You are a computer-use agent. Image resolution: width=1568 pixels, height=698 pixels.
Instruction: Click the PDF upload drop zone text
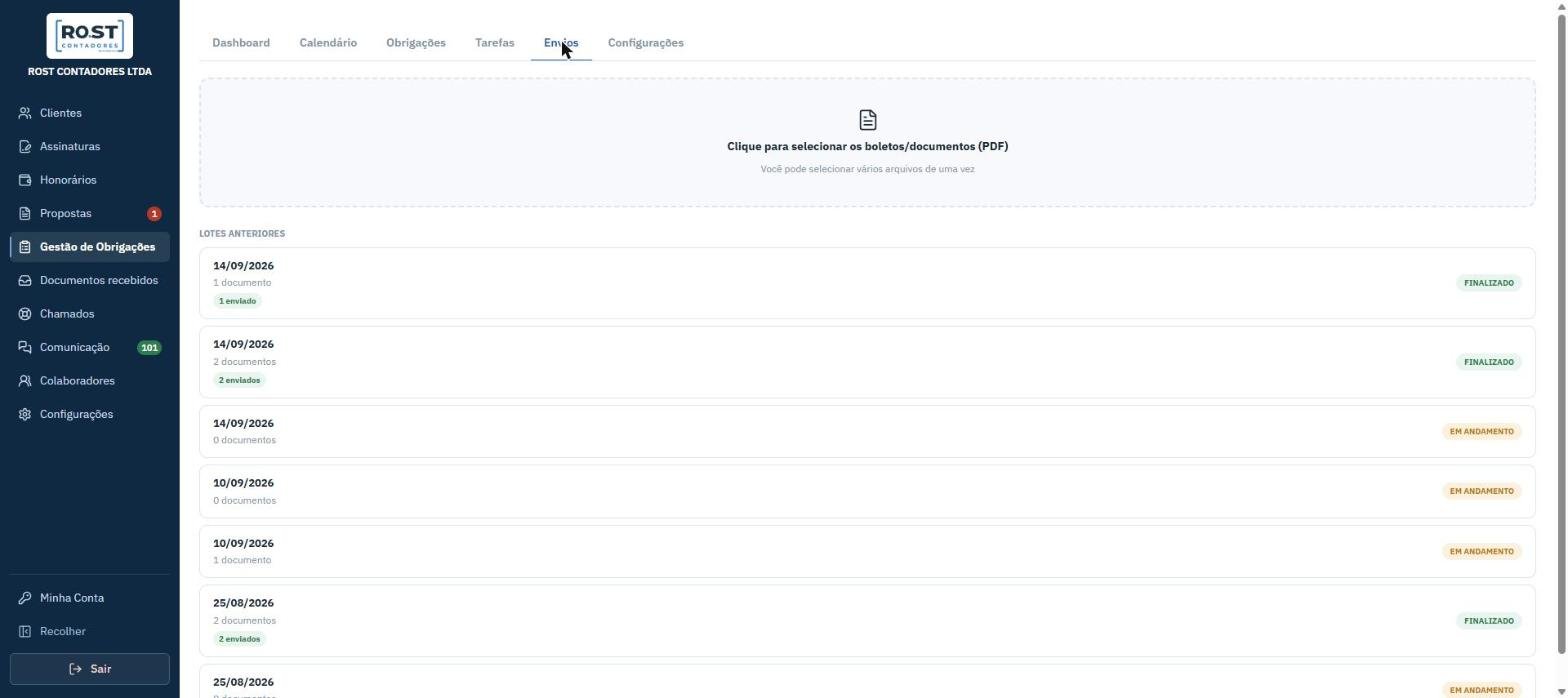tap(867, 146)
